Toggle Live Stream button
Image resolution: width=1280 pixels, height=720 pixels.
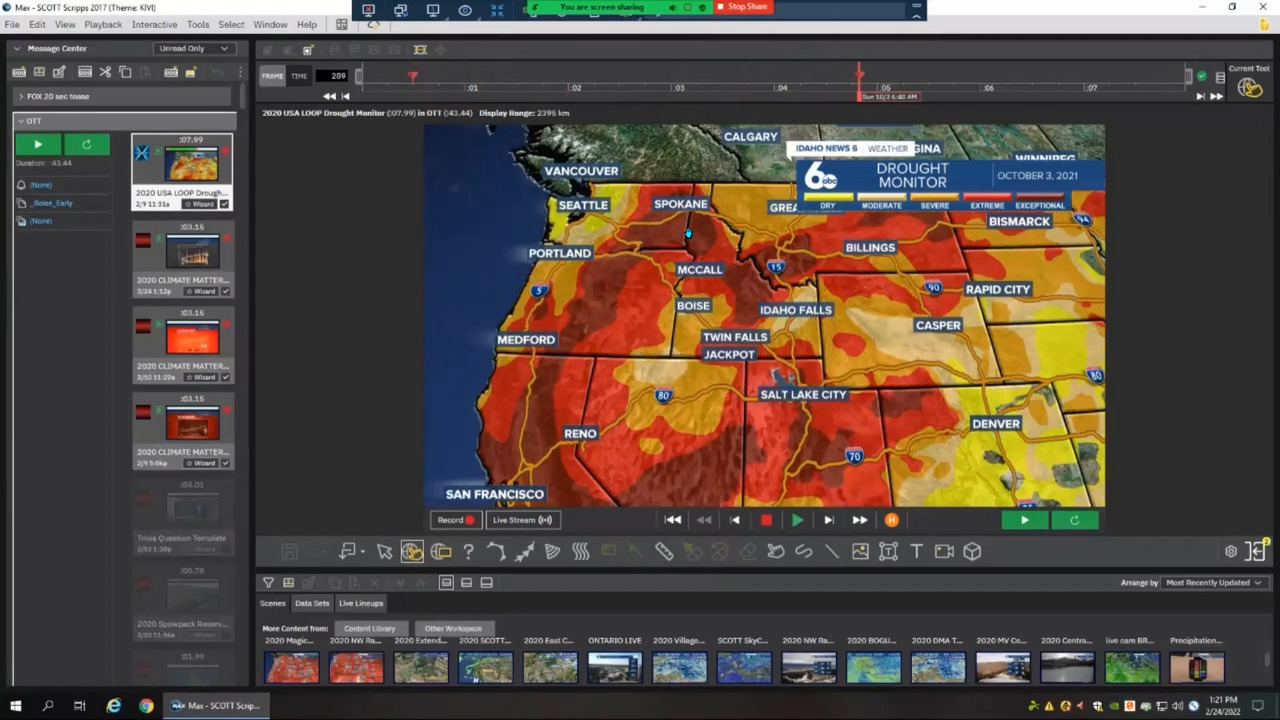tap(522, 520)
